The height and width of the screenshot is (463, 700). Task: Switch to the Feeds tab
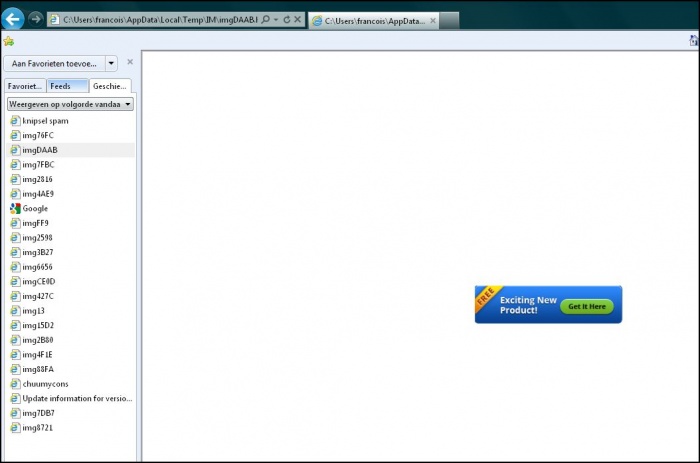point(67,86)
